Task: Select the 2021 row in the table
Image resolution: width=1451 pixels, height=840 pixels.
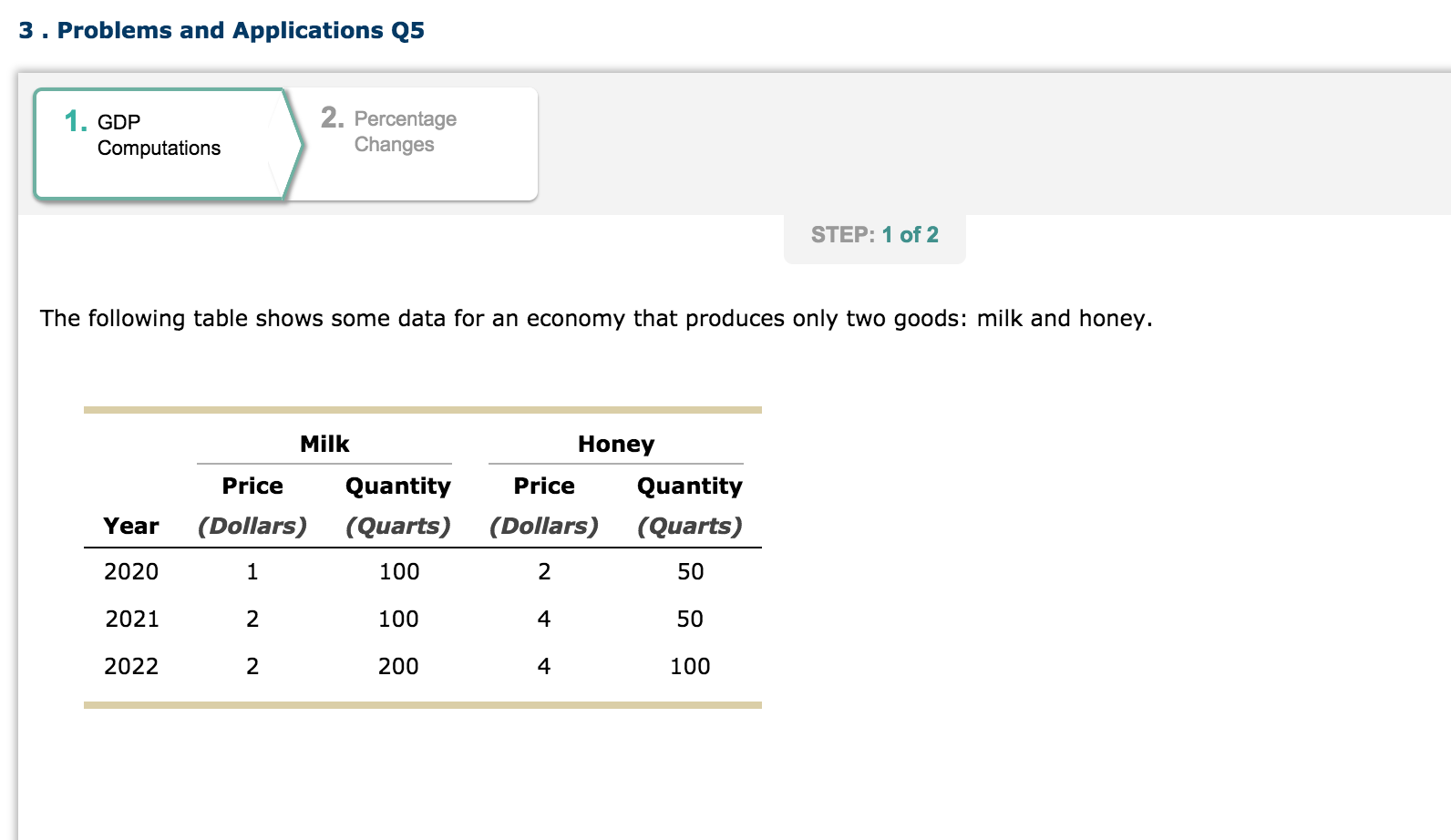Action: click(130, 619)
